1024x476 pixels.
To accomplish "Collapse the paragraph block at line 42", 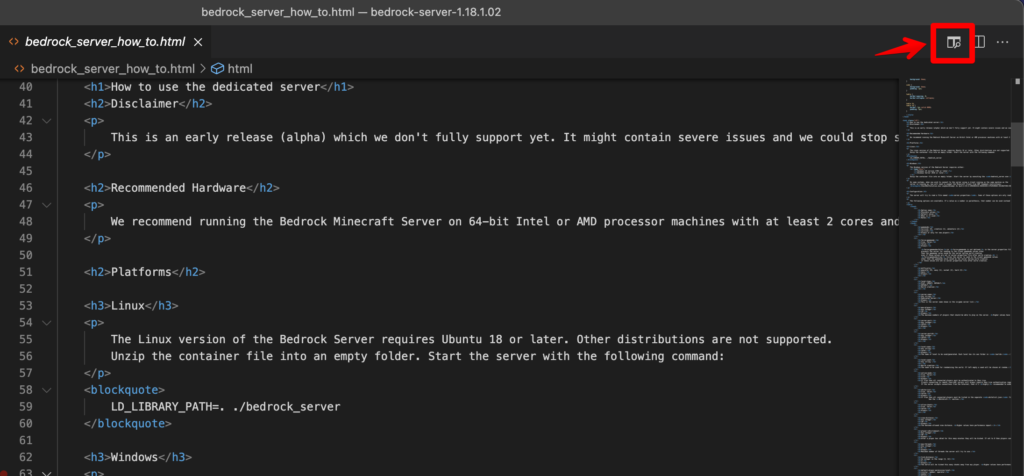I will [46, 120].
